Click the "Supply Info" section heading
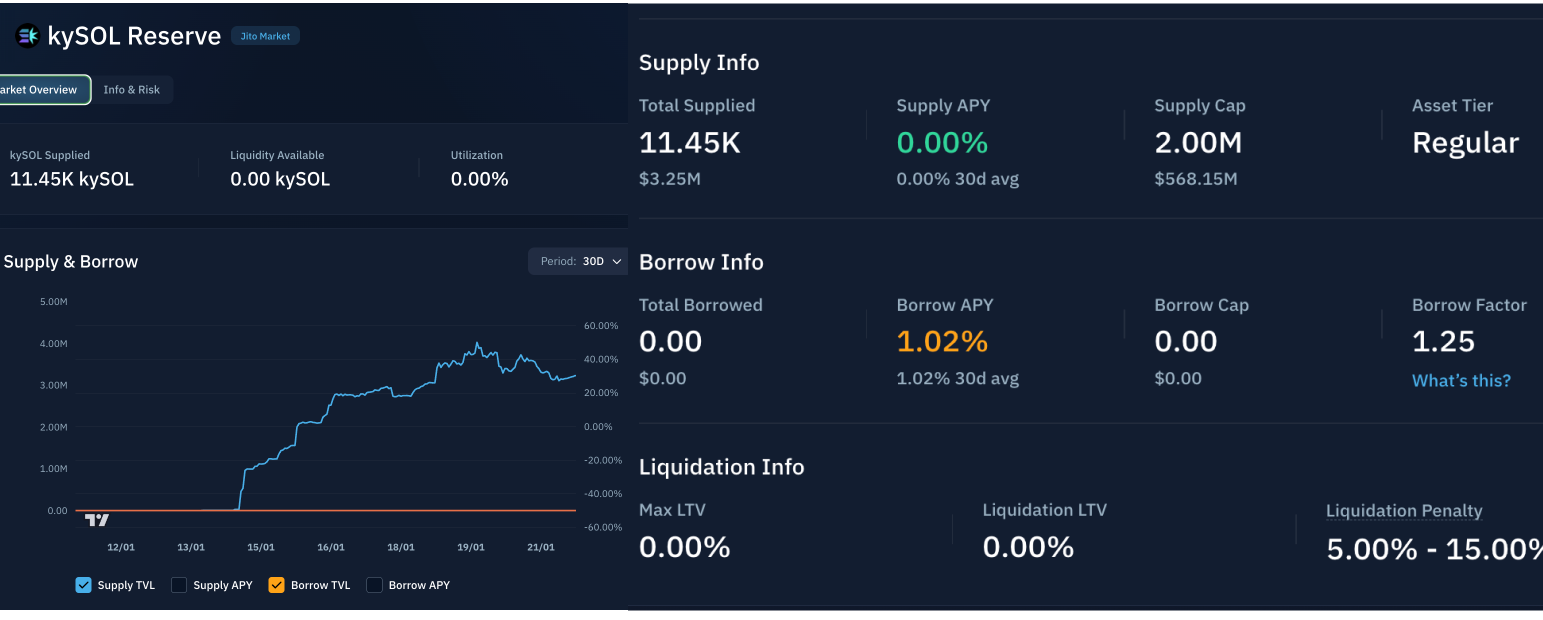1543x620 pixels. point(699,62)
